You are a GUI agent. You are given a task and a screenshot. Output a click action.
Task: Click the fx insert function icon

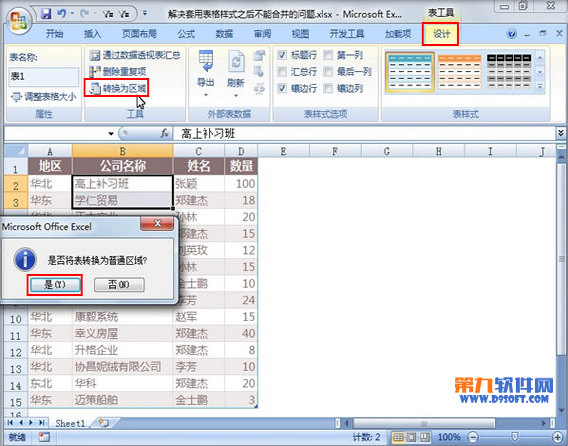(164, 133)
